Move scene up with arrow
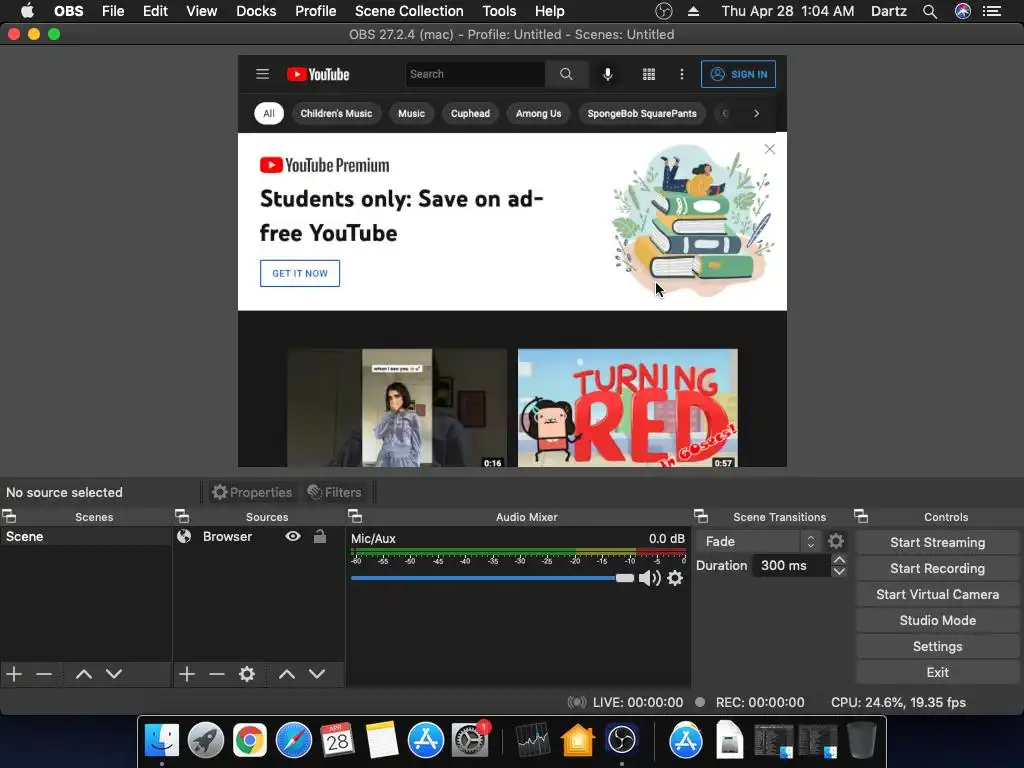The image size is (1024, 768). point(84,674)
